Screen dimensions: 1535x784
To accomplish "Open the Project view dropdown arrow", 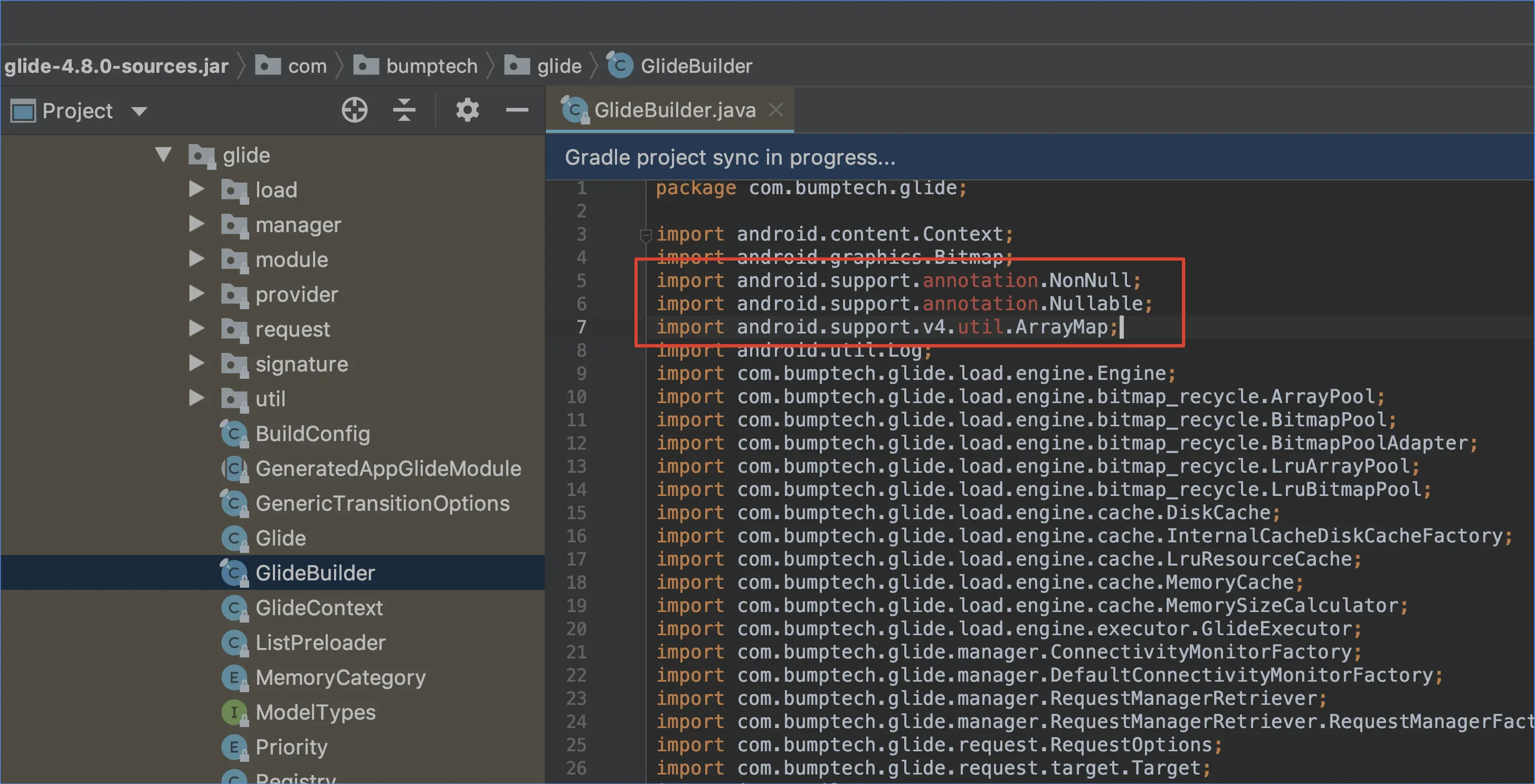I will 139,111.
